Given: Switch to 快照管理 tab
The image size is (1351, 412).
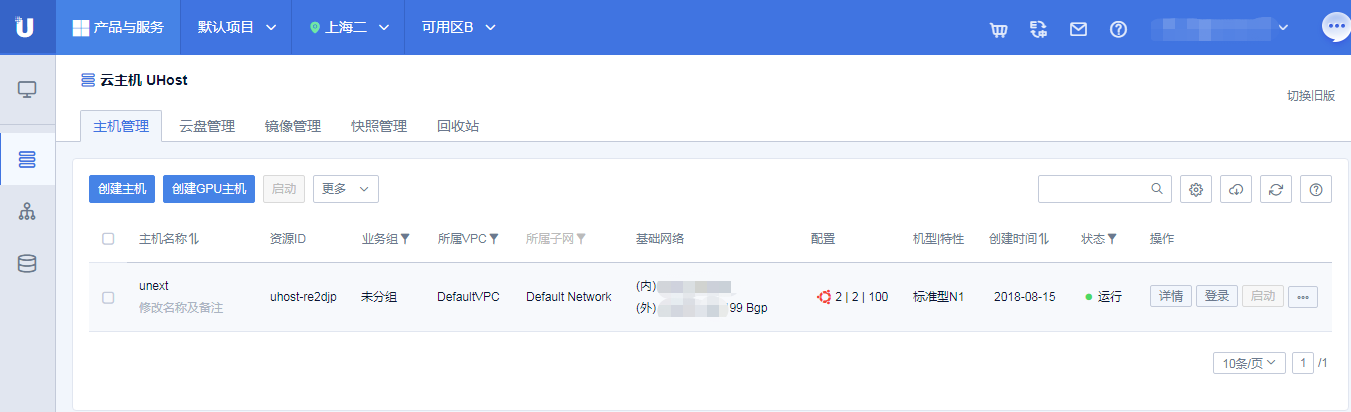Looking at the screenshot, I should click(x=379, y=126).
